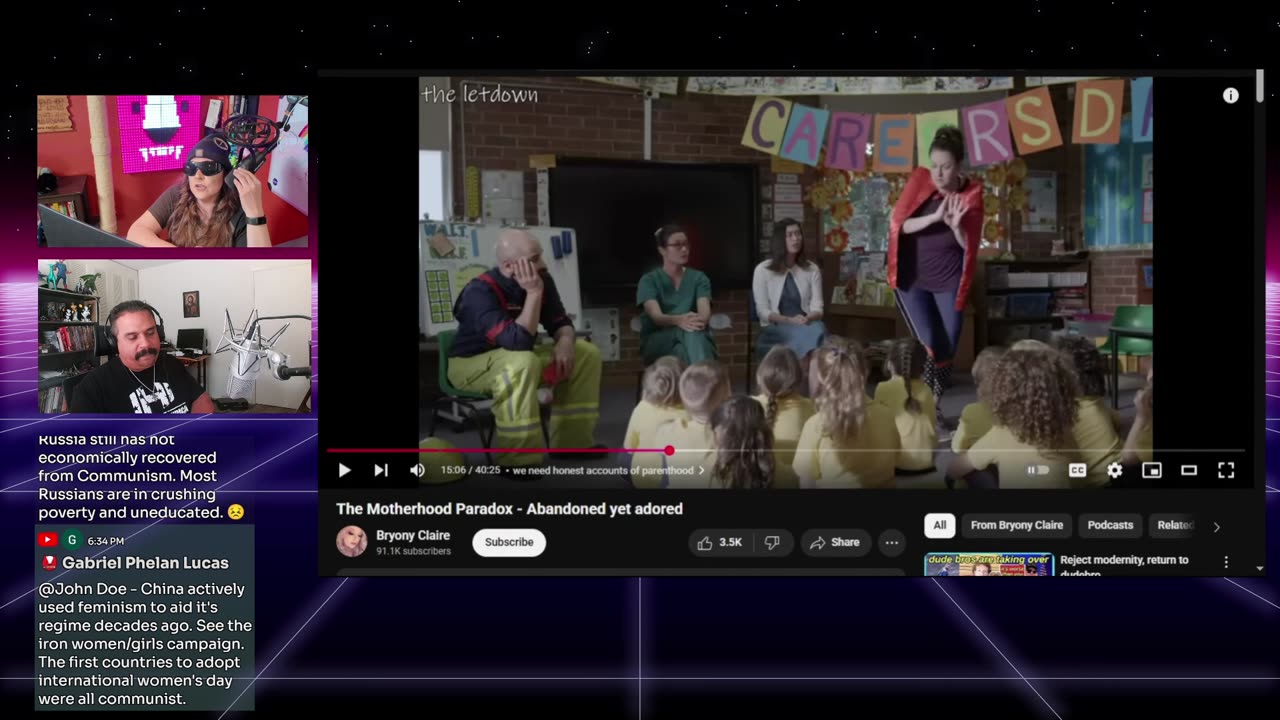Play the YouTube video
Image resolution: width=1280 pixels, height=720 pixels.
click(x=344, y=470)
